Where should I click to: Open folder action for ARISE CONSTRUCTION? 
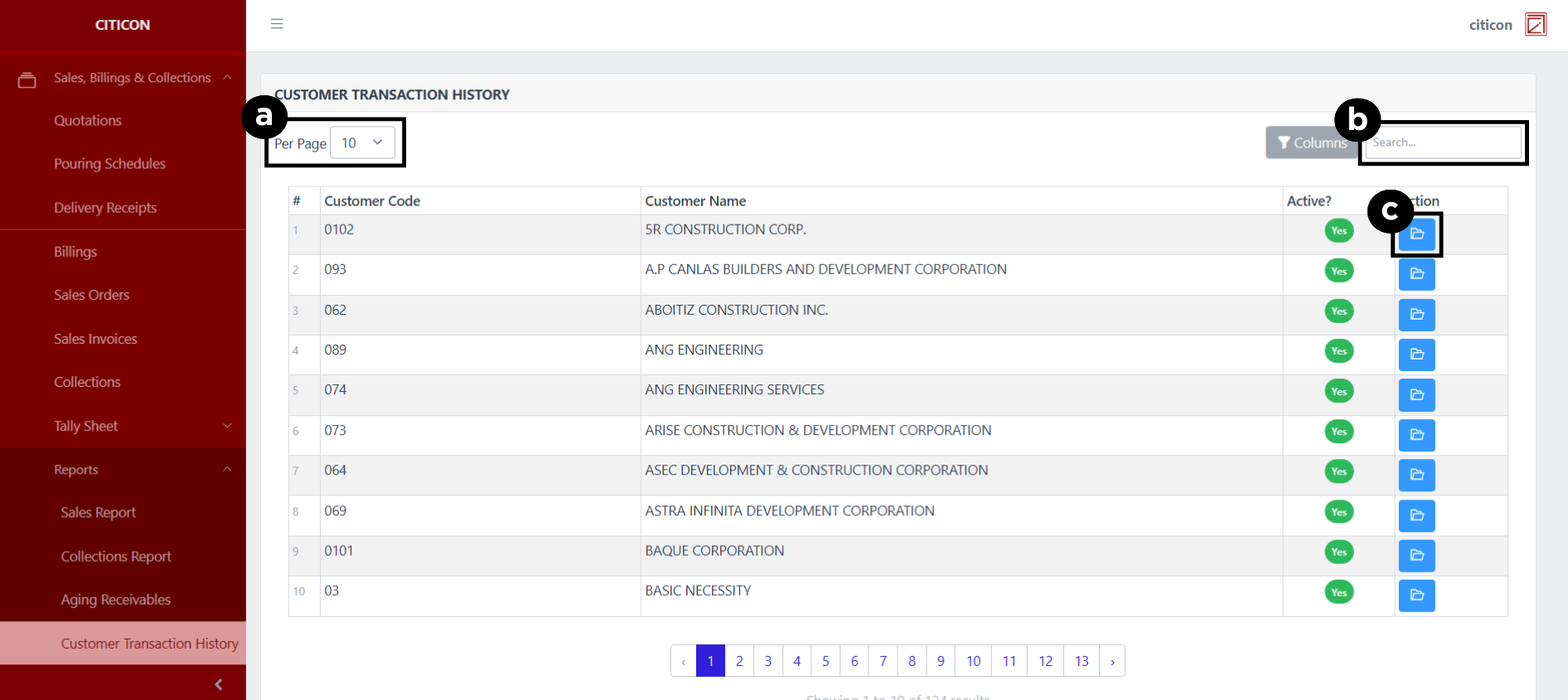(x=1416, y=435)
